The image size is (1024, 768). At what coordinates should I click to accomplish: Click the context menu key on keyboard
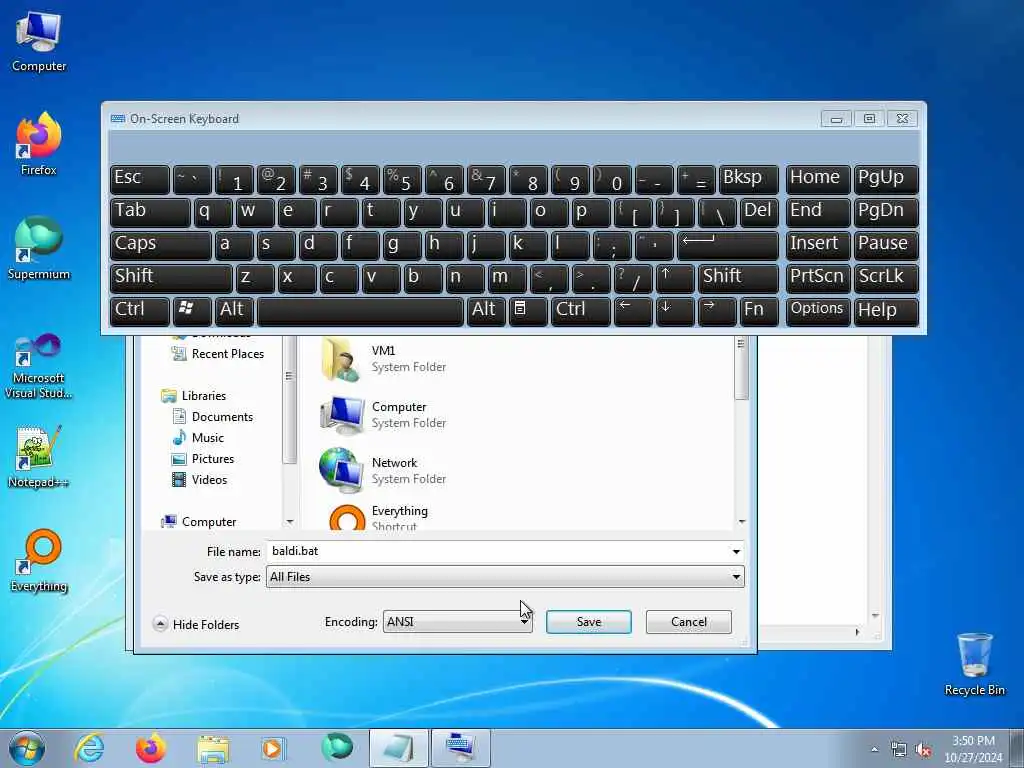click(528, 311)
